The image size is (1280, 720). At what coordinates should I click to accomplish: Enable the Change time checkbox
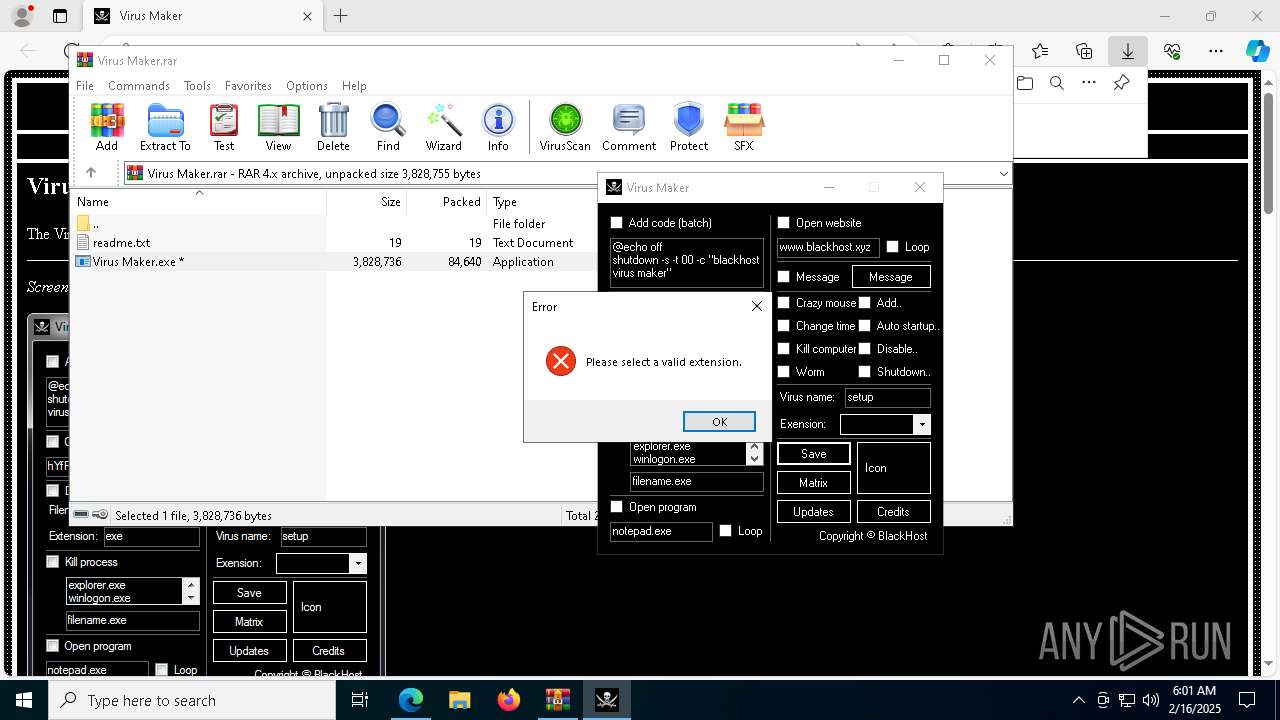(x=783, y=326)
